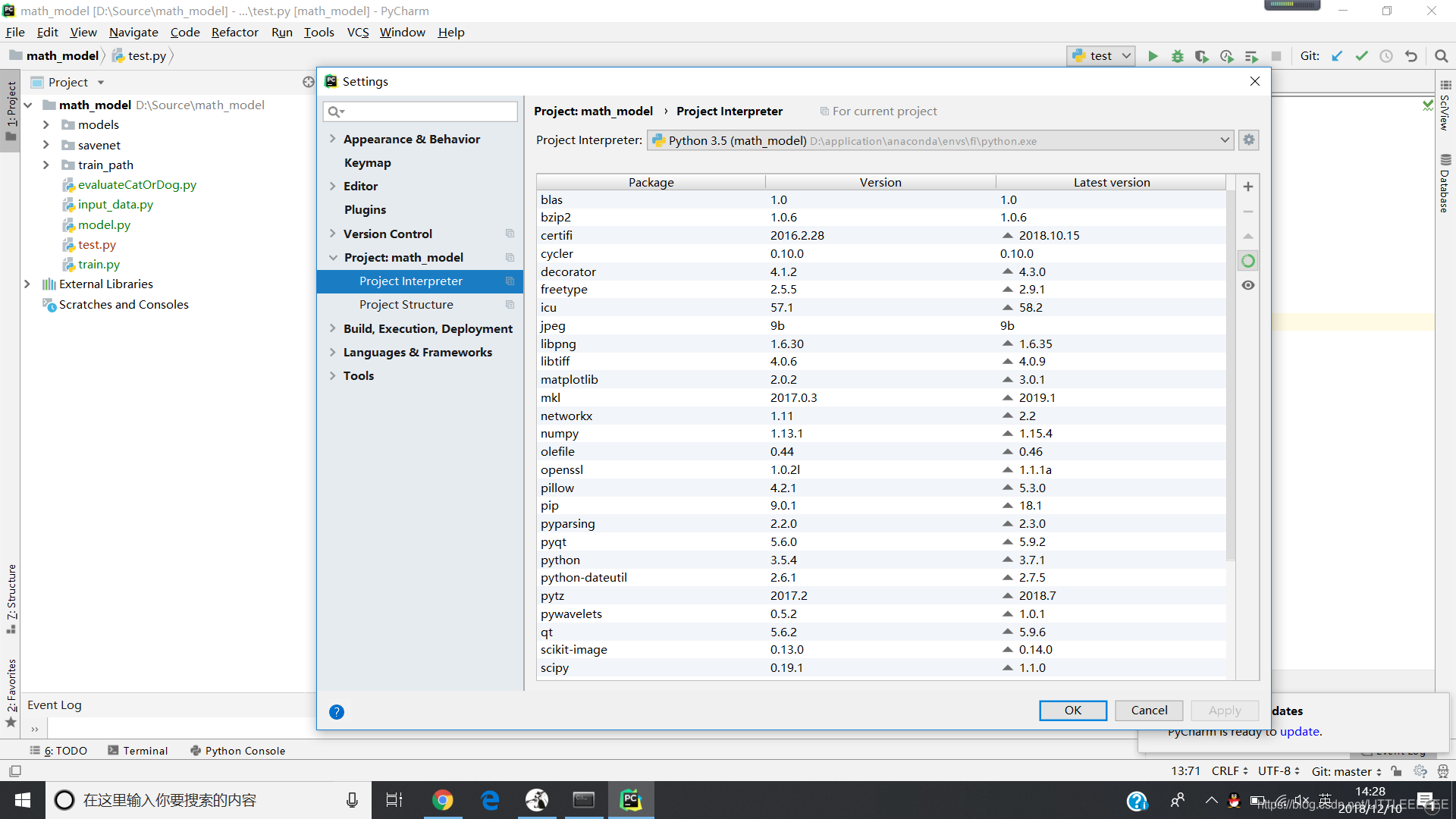Click the green Conda environment icon

[1248, 261]
